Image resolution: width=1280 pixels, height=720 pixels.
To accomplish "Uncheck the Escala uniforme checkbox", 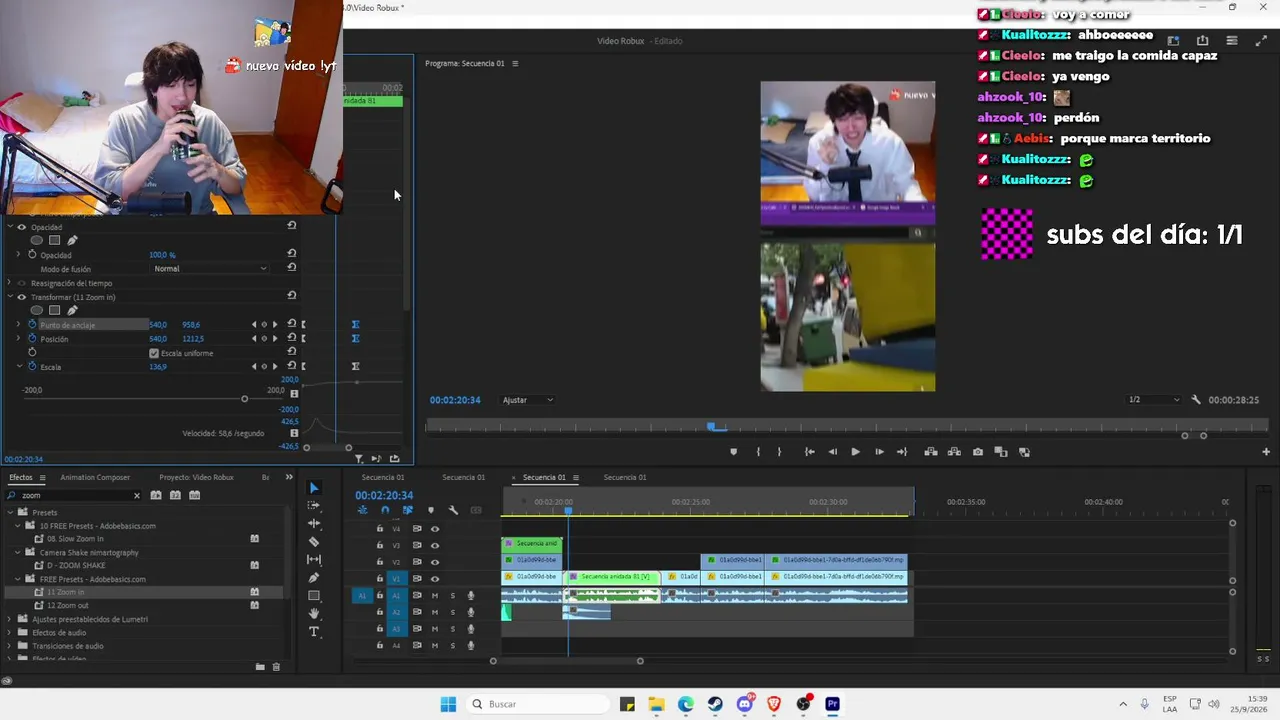I will pos(154,353).
